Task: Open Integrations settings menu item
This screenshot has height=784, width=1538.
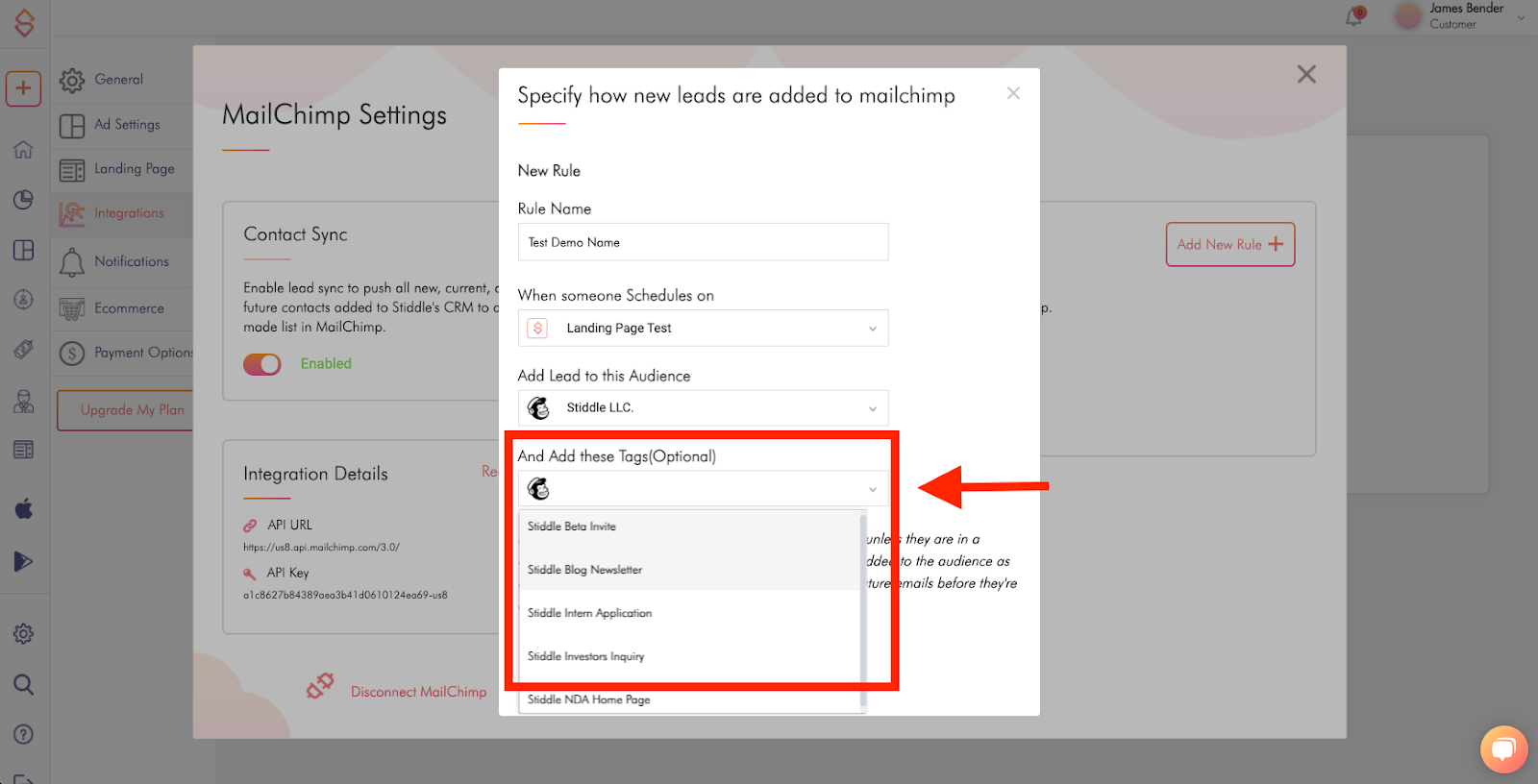Action: [x=122, y=213]
